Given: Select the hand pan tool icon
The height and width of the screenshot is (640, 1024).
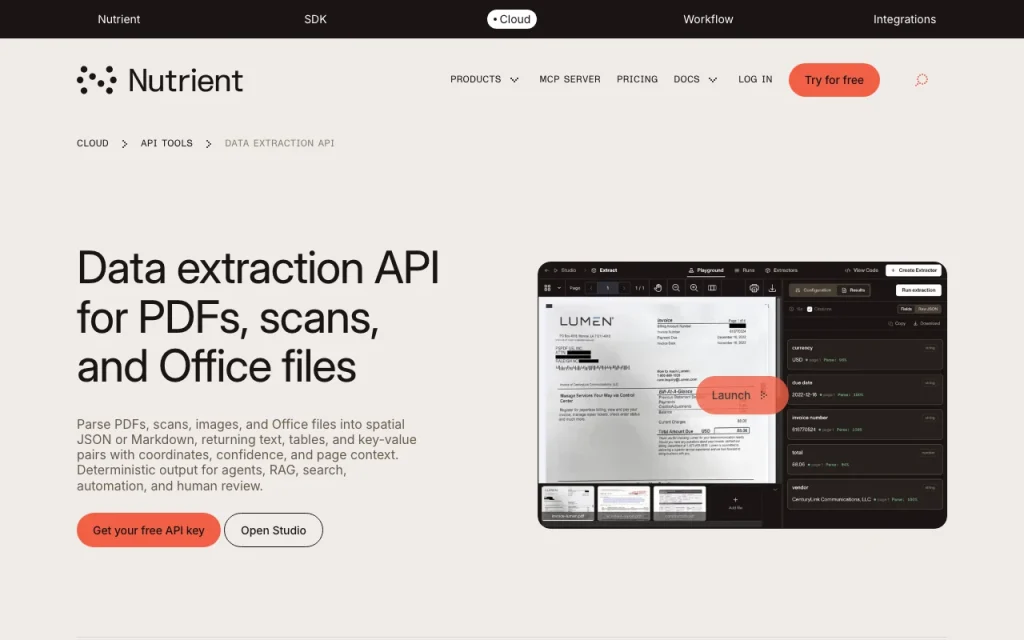Looking at the screenshot, I should 658,288.
